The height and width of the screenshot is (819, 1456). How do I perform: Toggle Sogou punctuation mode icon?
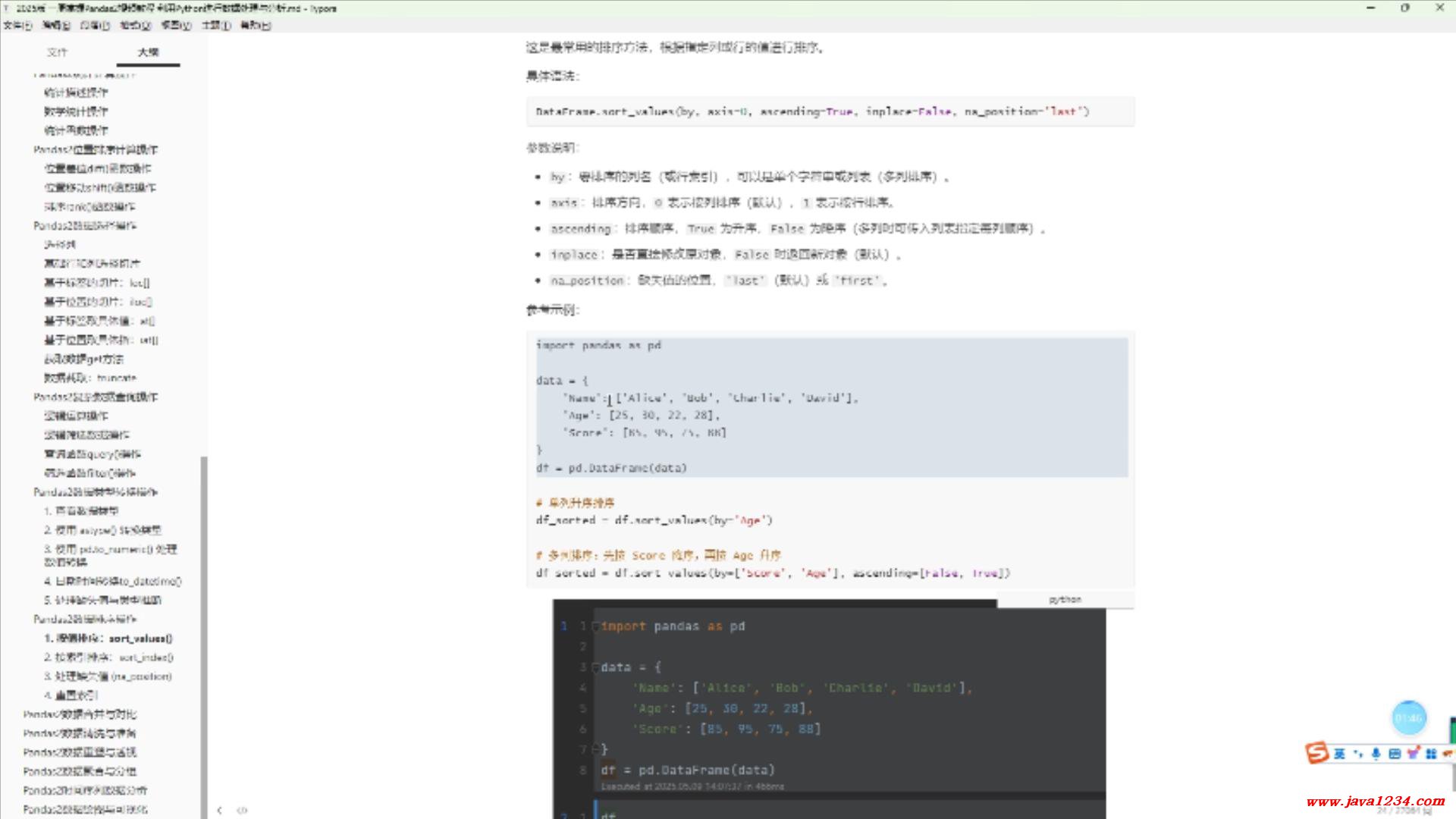coord(1357,753)
